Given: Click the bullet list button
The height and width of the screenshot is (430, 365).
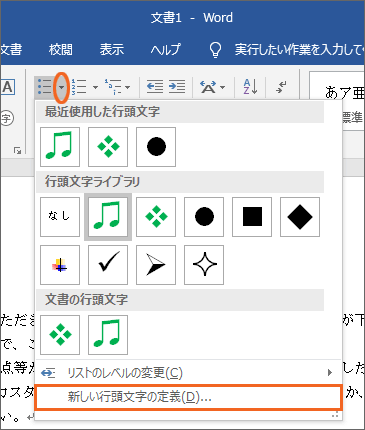Looking at the screenshot, I should pos(44,87).
